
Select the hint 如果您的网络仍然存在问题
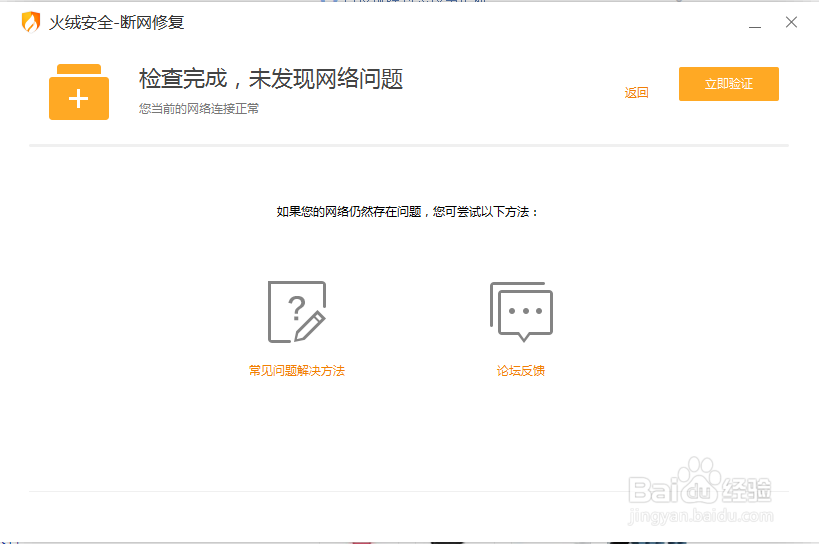tap(348, 211)
